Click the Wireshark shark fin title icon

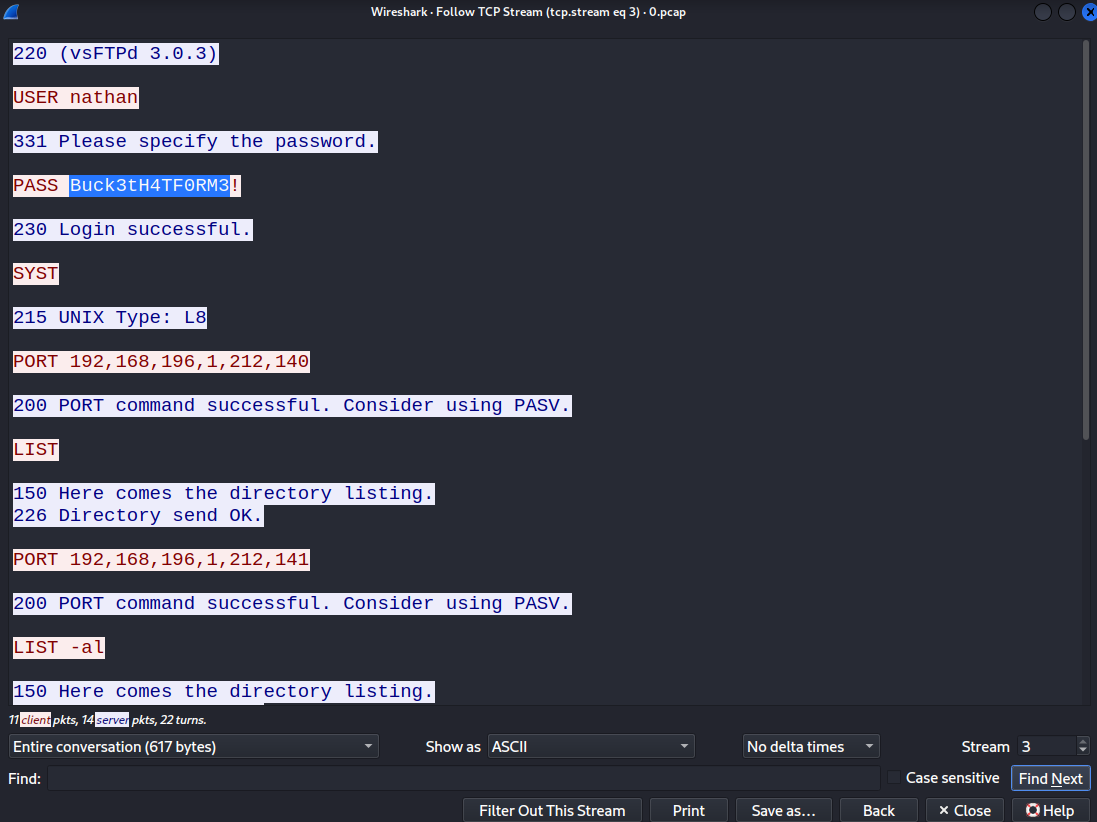(10, 11)
